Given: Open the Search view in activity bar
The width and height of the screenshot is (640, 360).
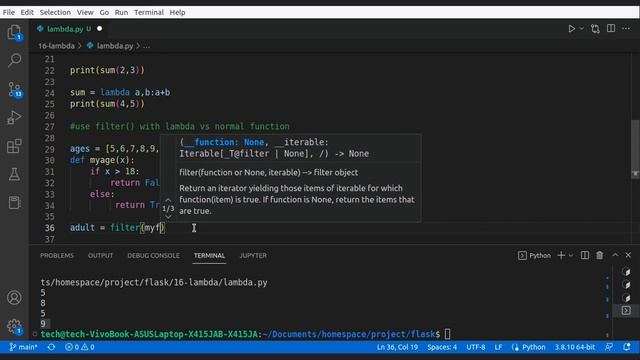Looking at the screenshot, I should (x=14, y=60).
